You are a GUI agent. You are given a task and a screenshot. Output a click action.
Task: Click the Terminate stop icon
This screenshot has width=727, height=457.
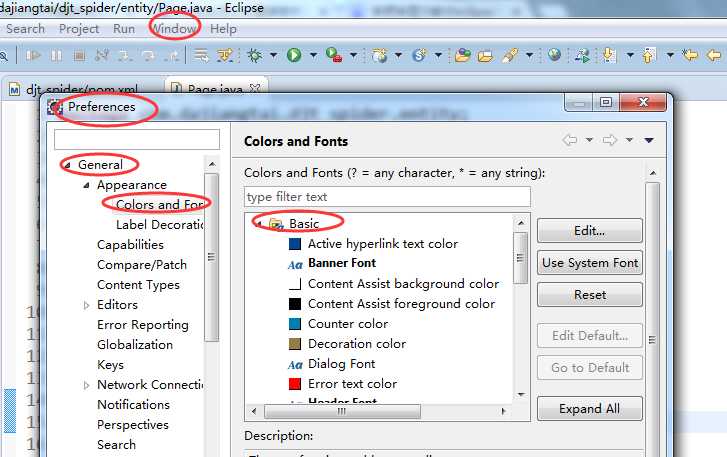click(79, 56)
